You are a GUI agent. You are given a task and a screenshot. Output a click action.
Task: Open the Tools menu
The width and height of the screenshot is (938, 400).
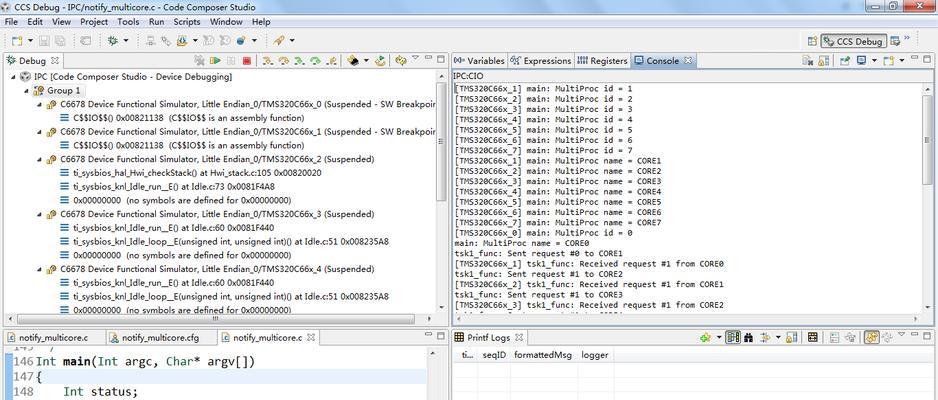[x=128, y=22]
